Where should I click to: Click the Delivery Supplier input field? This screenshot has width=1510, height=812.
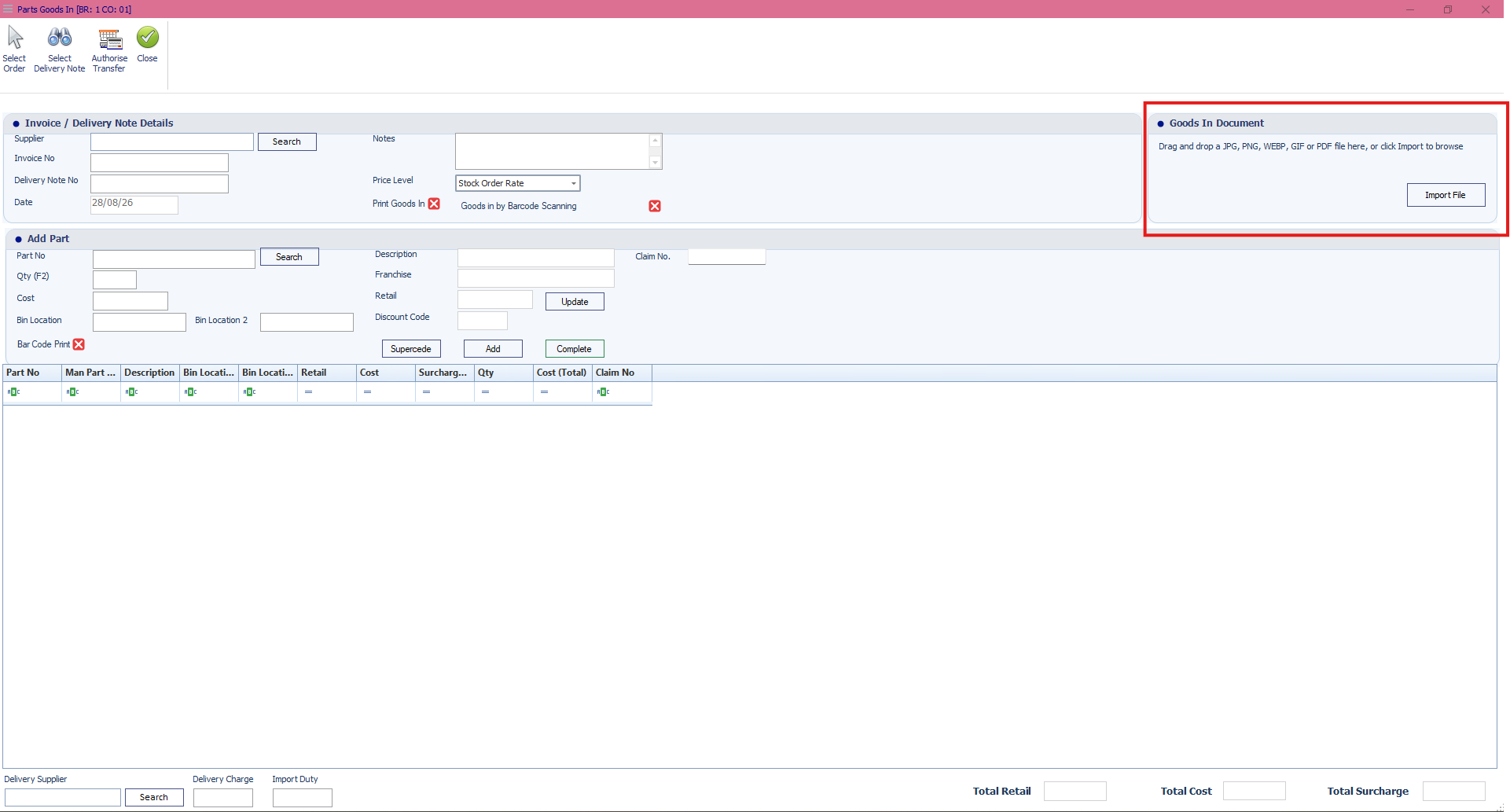pyautogui.click(x=63, y=798)
